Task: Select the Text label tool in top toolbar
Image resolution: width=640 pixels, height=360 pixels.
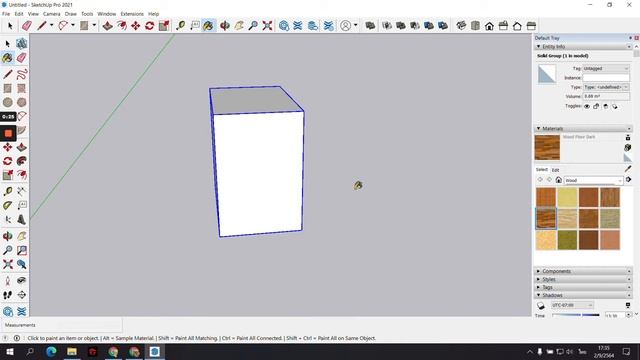Action: coord(195,26)
